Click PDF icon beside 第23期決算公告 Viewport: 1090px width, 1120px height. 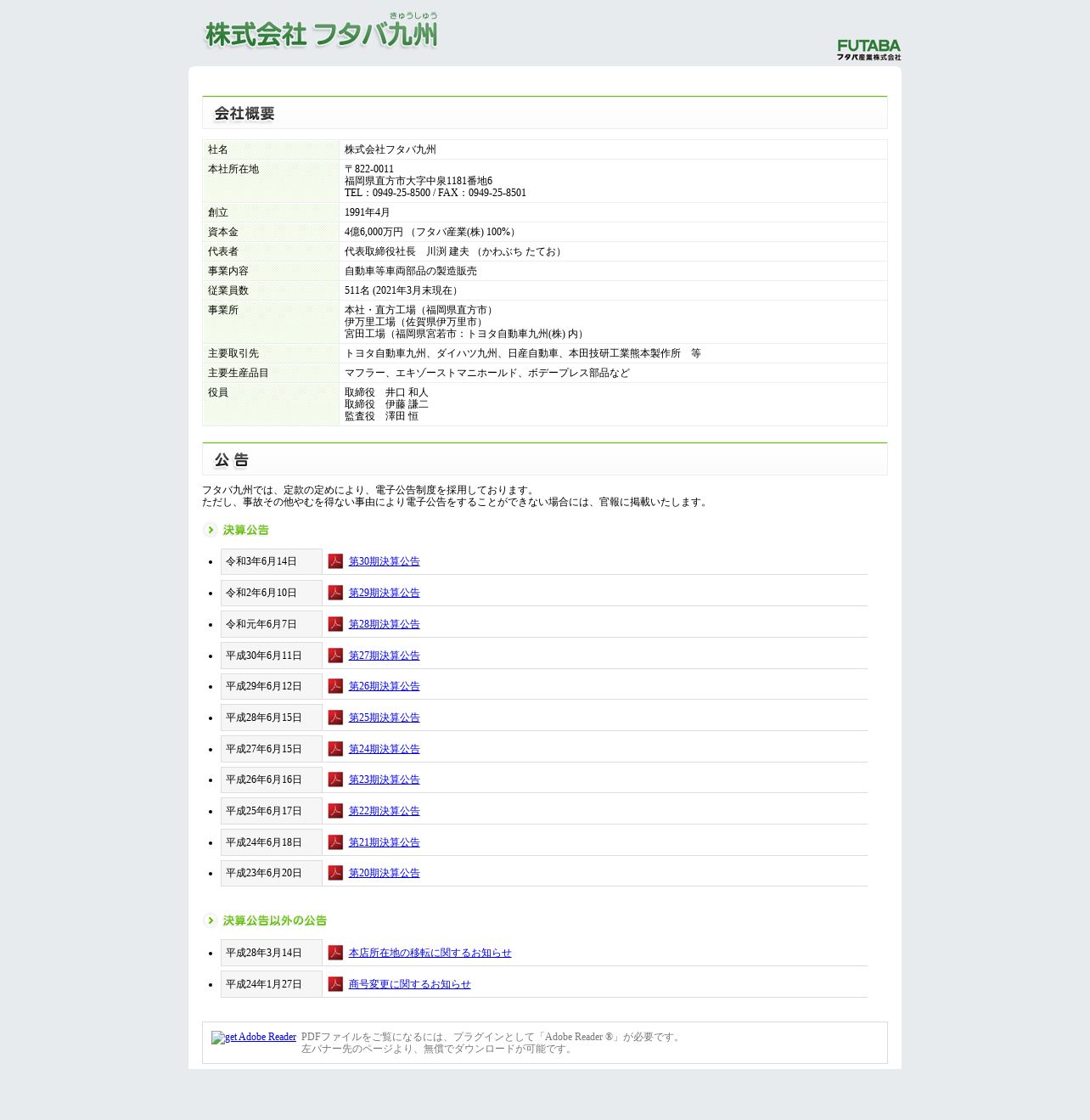(x=335, y=779)
